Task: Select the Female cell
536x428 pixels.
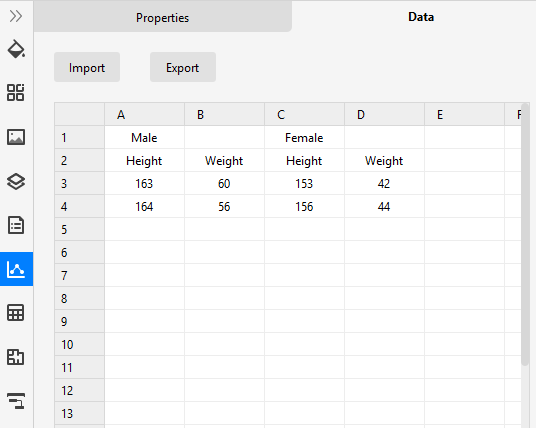Action: pos(305,137)
